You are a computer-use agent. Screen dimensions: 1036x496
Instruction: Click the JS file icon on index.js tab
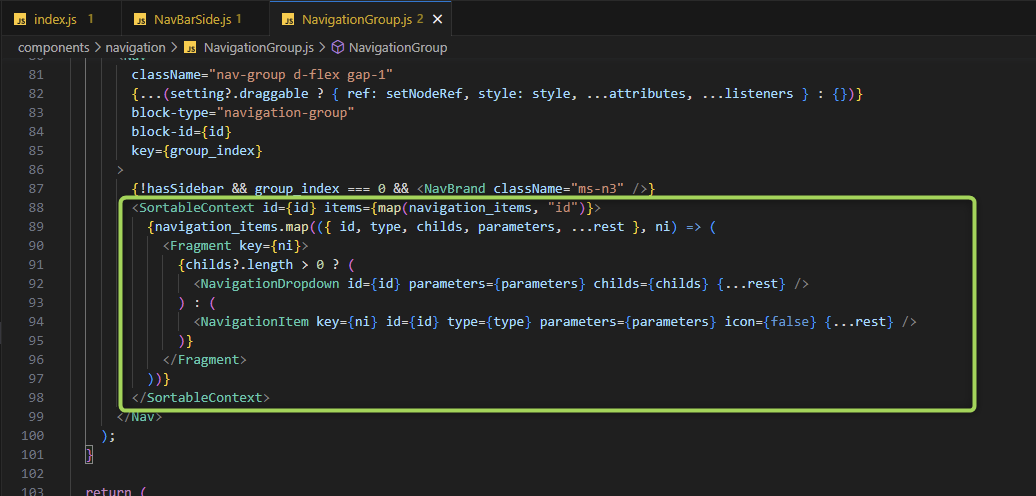[x=20, y=19]
